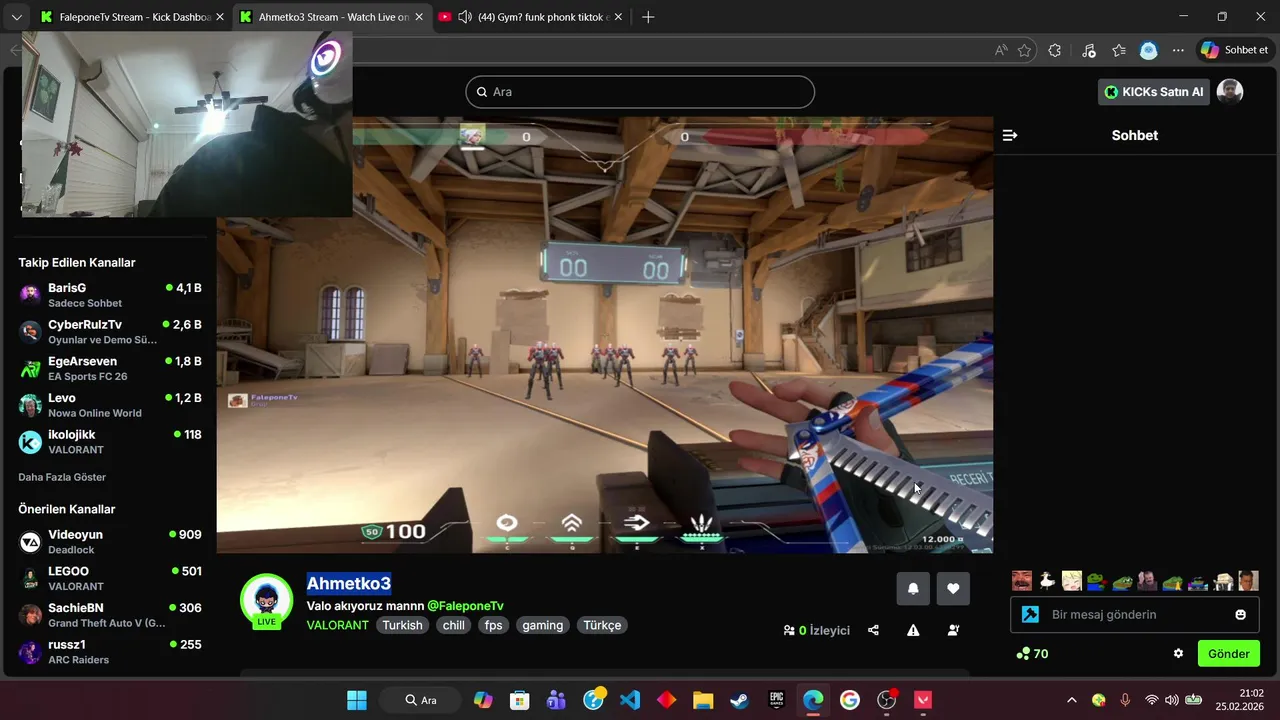Open Copilot Sohbet et button
This screenshot has width=1280, height=720.
pos(1235,50)
